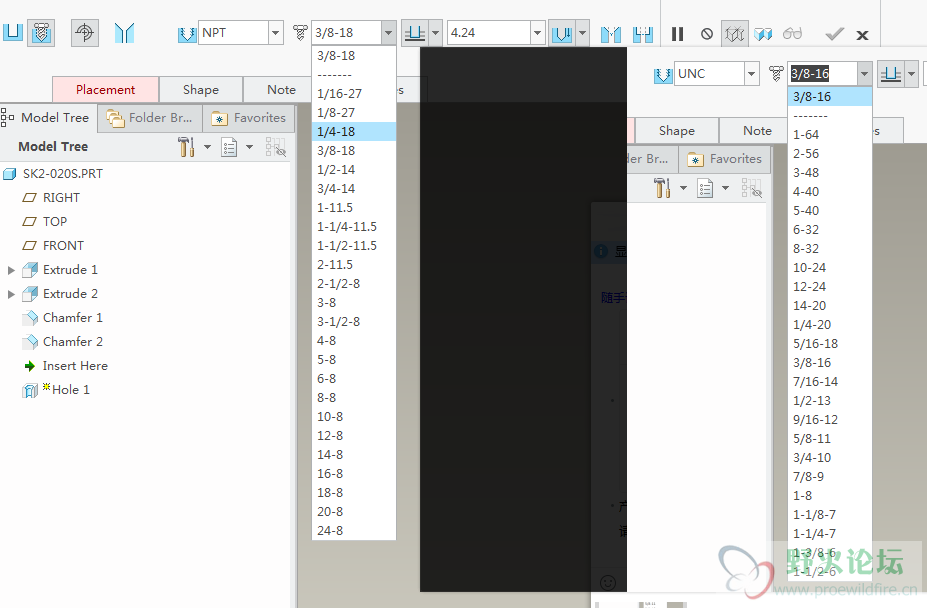Select the TOP datum plane
The height and width of the screenshot is (608, 927).
click(54, 222)
